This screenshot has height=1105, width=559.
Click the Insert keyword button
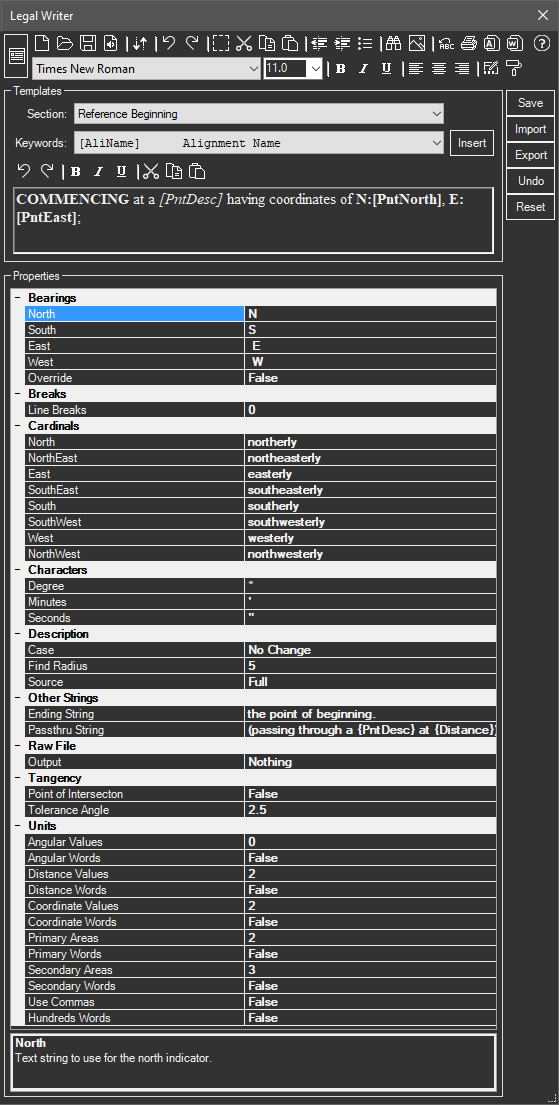coord(472,143)
